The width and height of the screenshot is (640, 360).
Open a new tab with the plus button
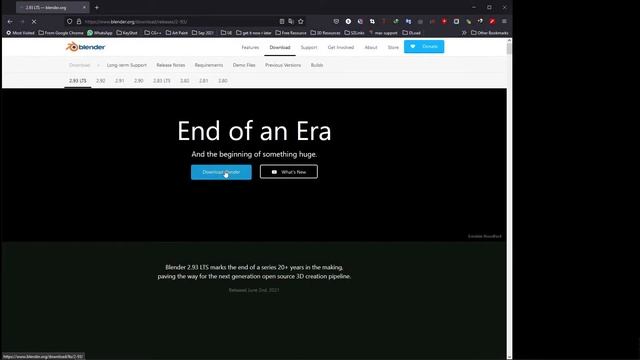pyautogui.click(x=97, y=7)
